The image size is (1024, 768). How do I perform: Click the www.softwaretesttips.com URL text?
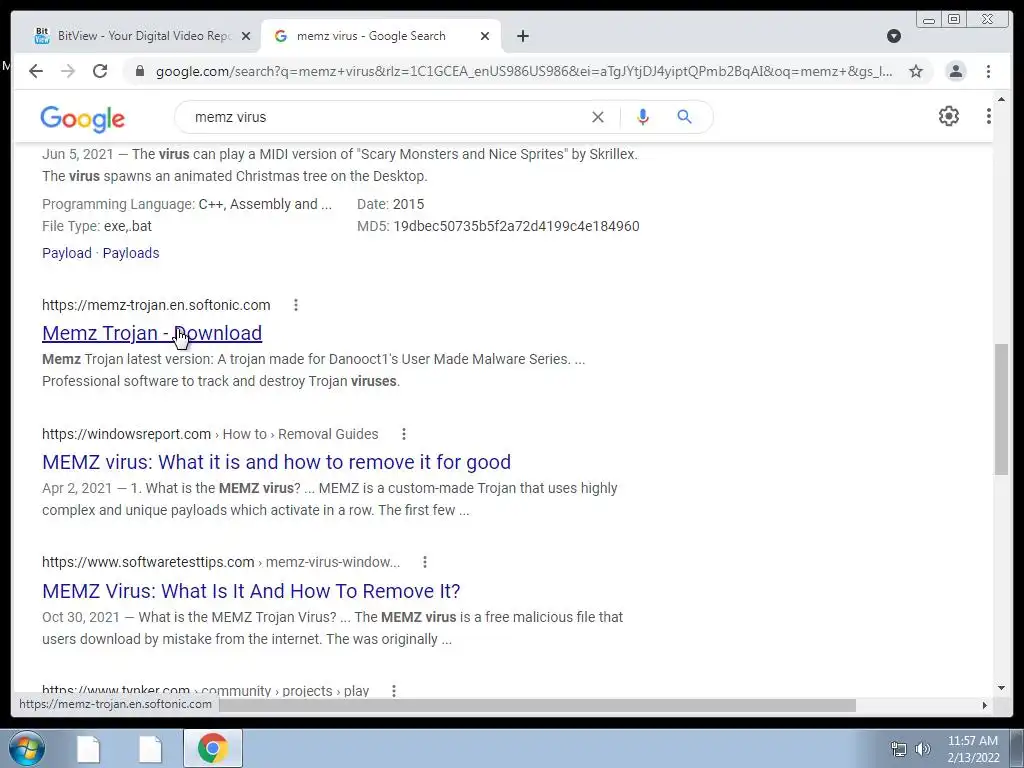tap(148, 562)
